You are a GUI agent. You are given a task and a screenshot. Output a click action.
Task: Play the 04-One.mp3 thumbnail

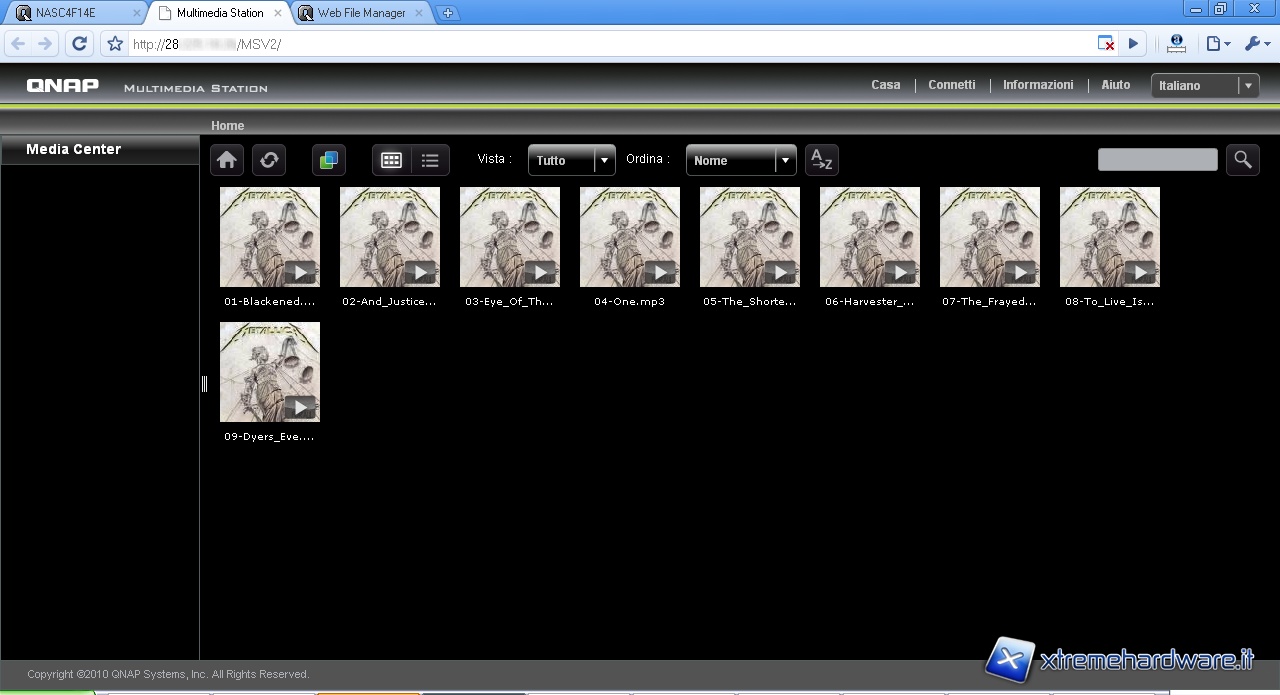[x=630, y=238]
